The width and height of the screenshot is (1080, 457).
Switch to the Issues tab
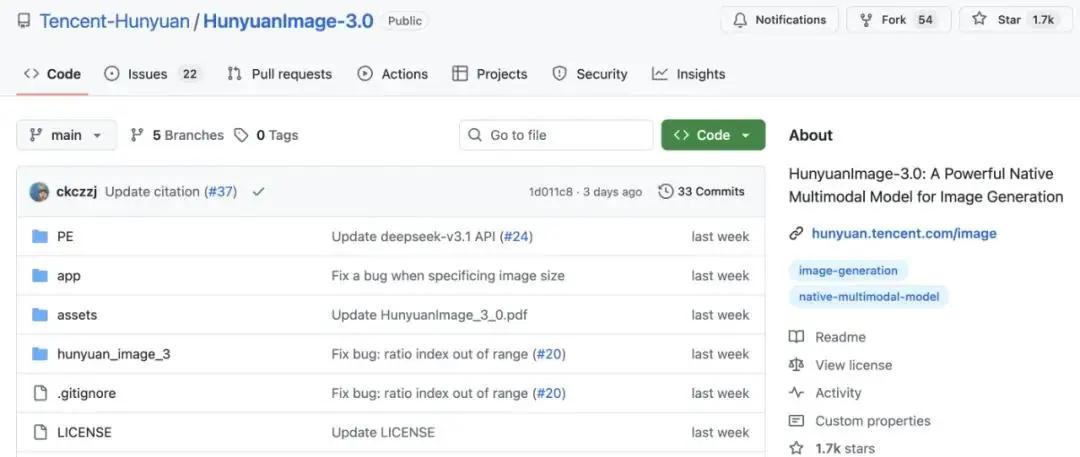tap(152, 74)
